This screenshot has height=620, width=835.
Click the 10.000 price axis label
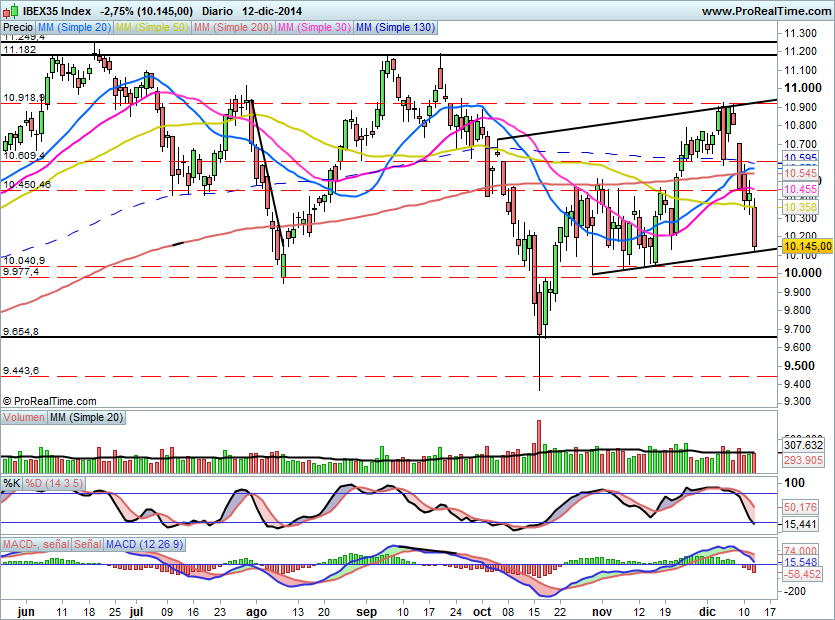click(x=803, y=273)
